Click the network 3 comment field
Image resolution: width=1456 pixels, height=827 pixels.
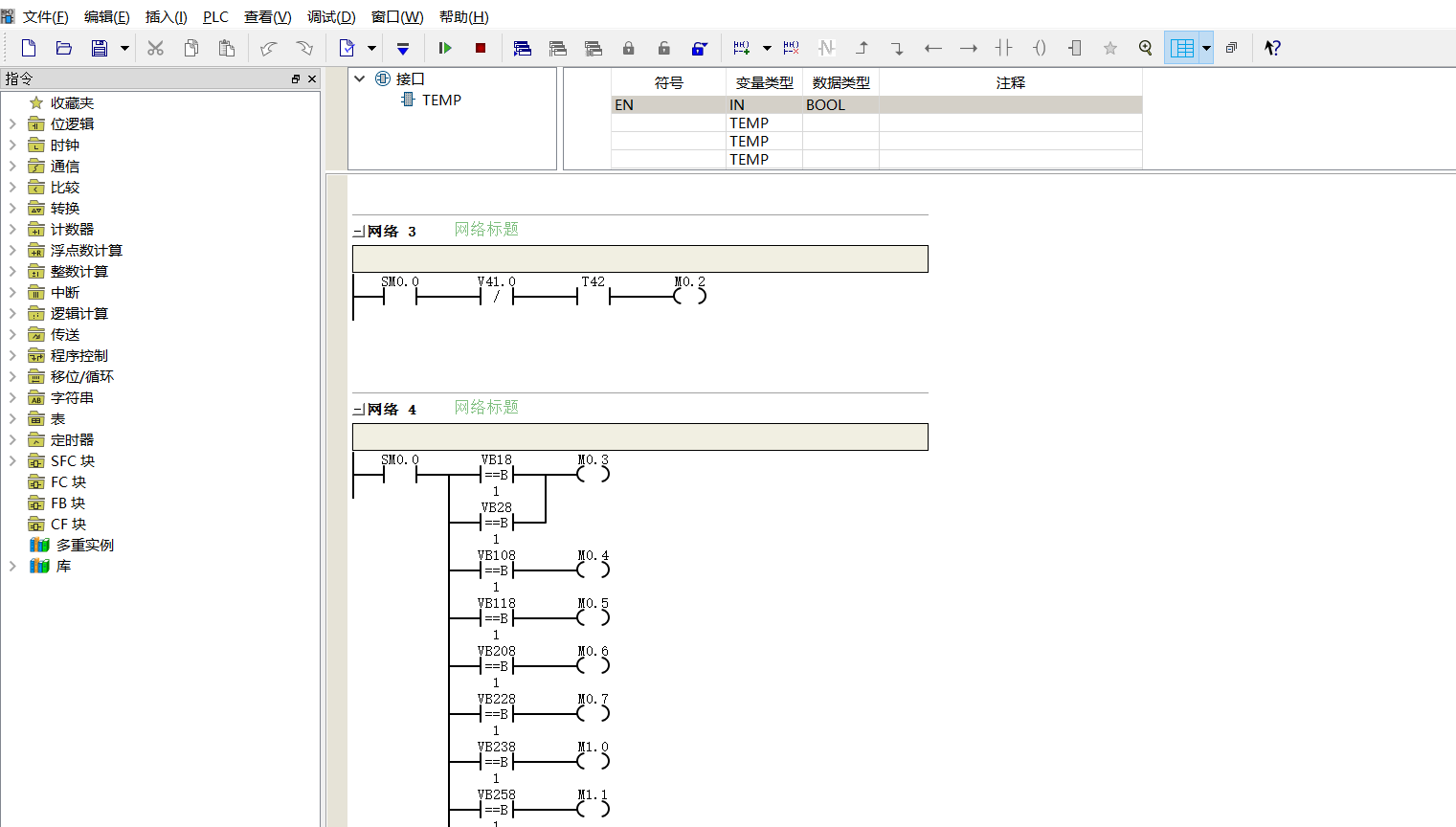640,258
